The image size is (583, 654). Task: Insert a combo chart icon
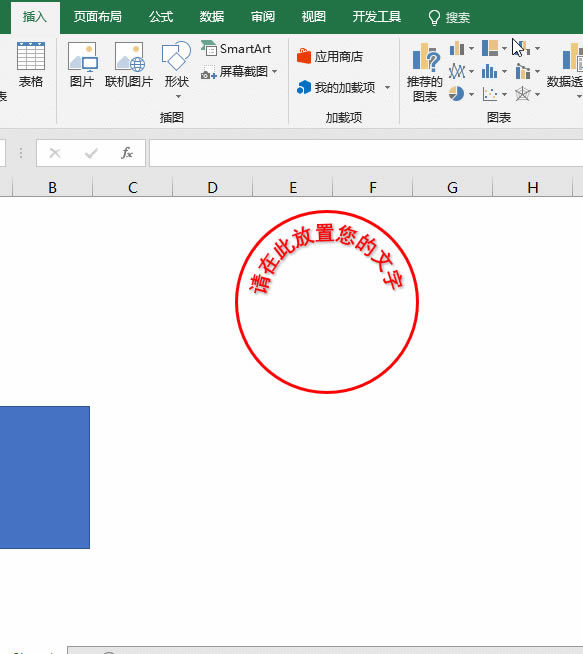[x=523, y=71]
